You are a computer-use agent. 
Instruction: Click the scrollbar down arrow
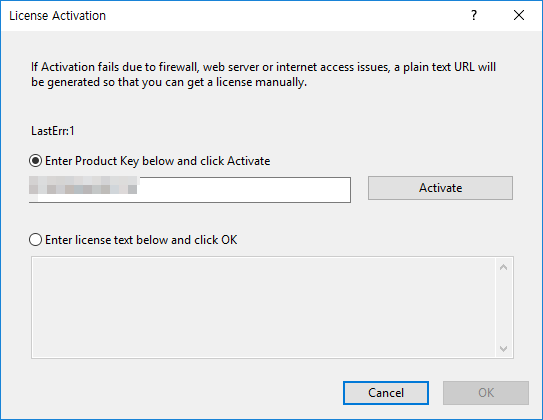(x=504, y=349)
